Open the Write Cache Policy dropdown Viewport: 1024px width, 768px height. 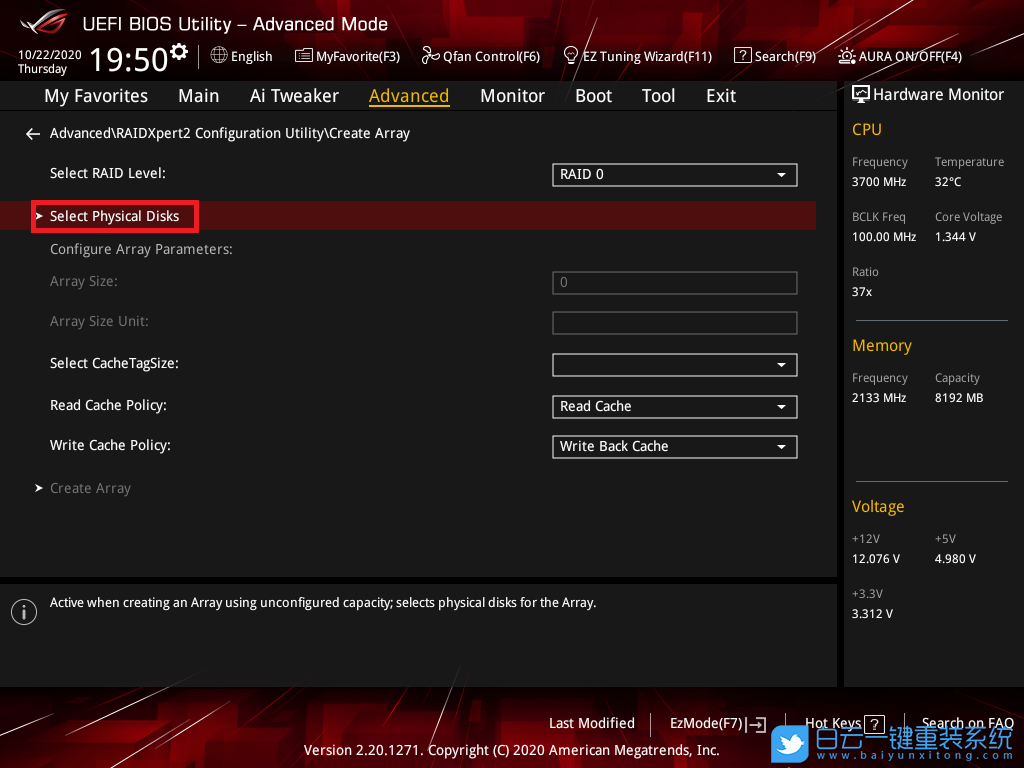coord(674,446)
